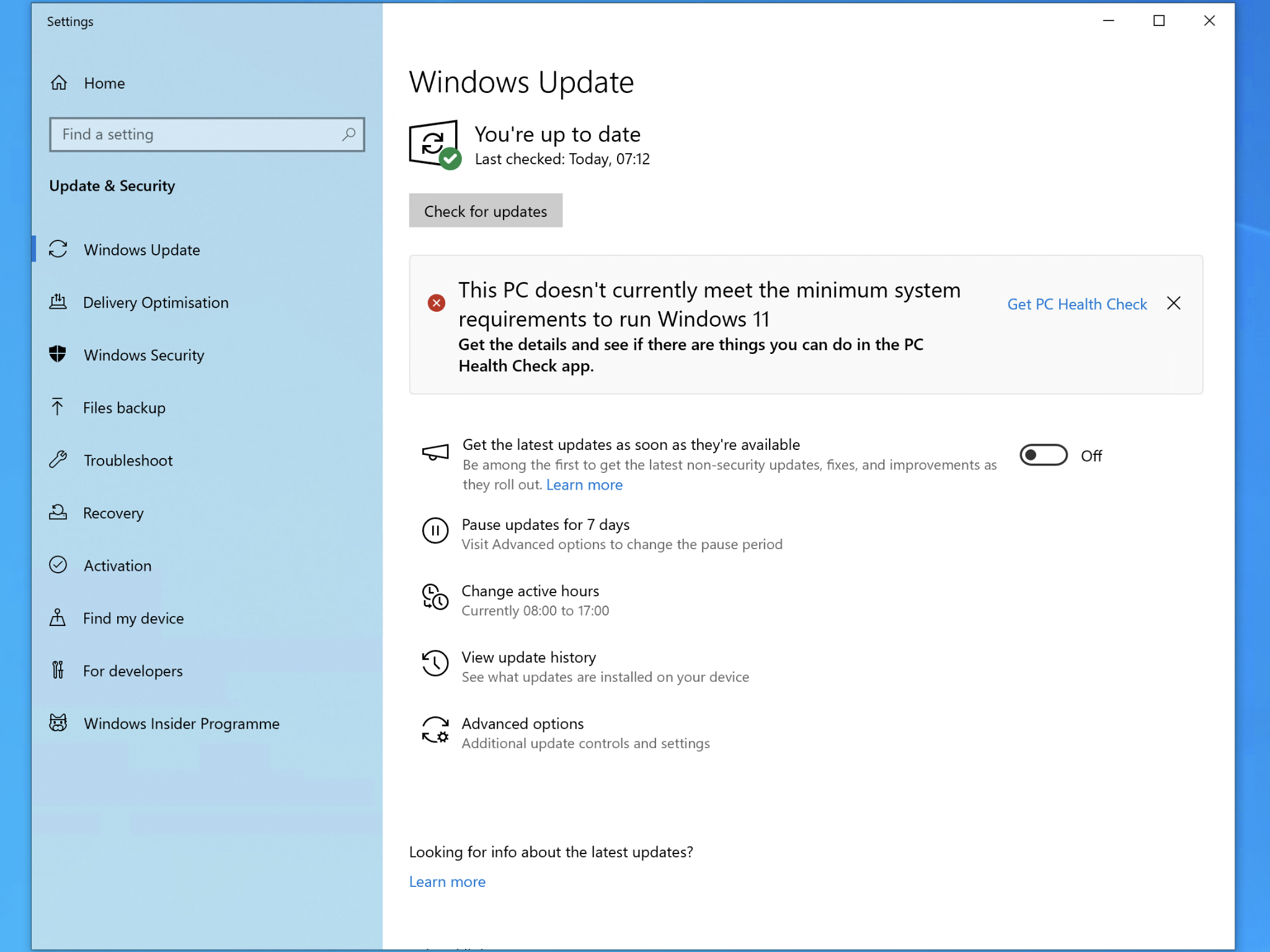1270x952 pixels.
Task: Select the Files backup icon
Action: 58,407
